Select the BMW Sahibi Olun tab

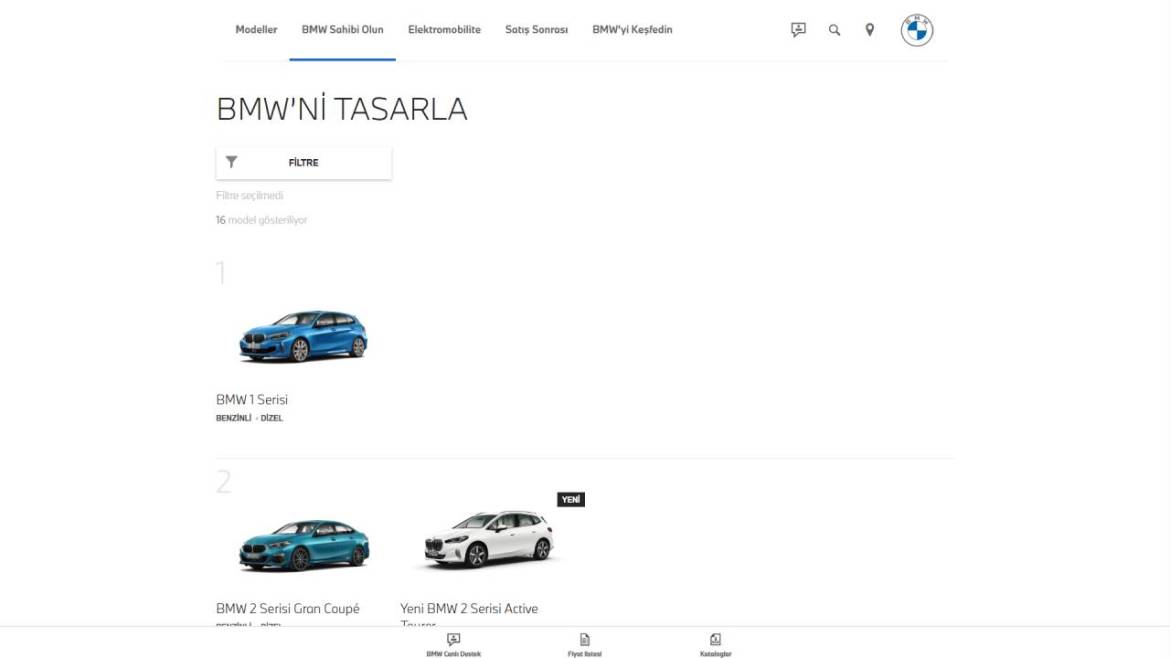click(343, 30)
